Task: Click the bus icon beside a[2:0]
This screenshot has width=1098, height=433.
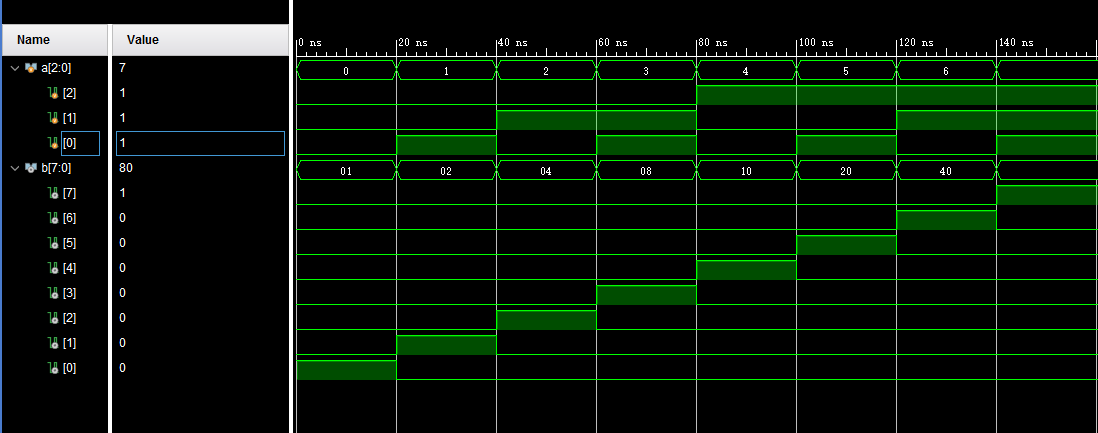Action: point(31,68)
